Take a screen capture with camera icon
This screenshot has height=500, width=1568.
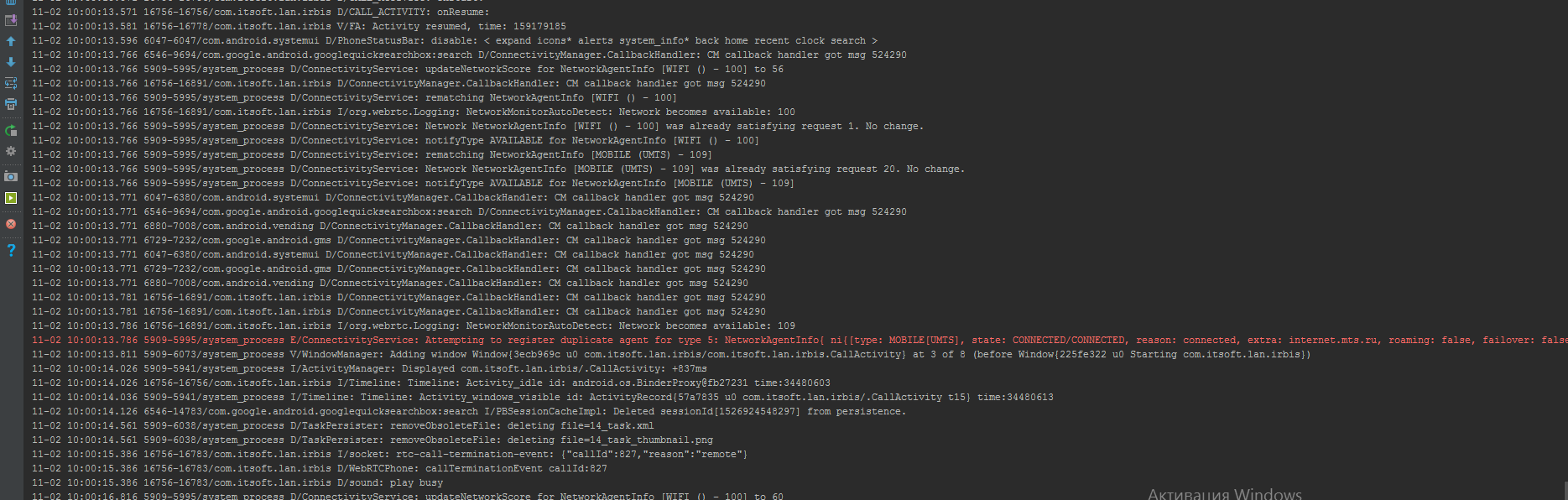11,176
